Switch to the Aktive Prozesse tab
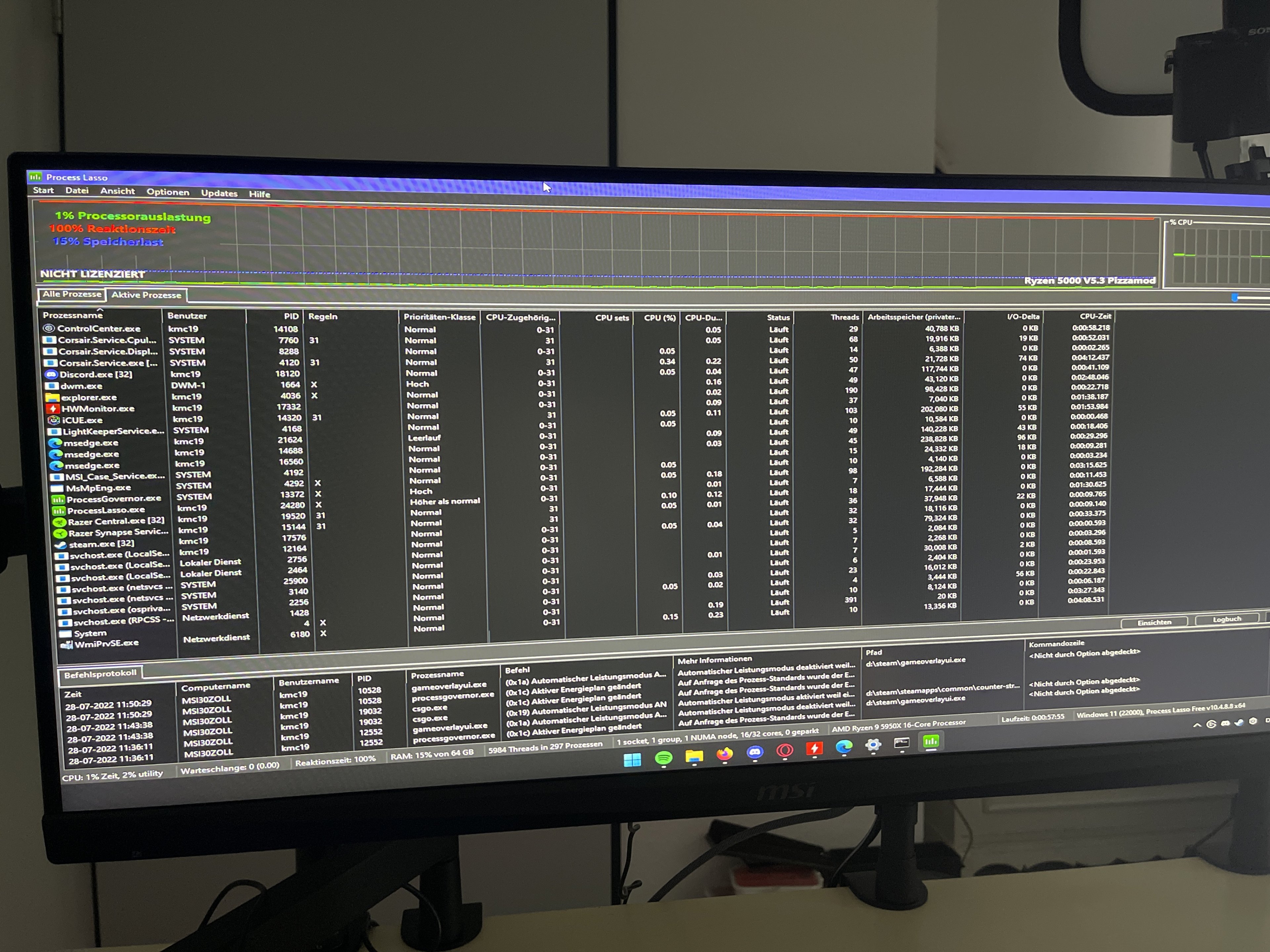The width and height of the screenshot is (1270, 952). 147,295
